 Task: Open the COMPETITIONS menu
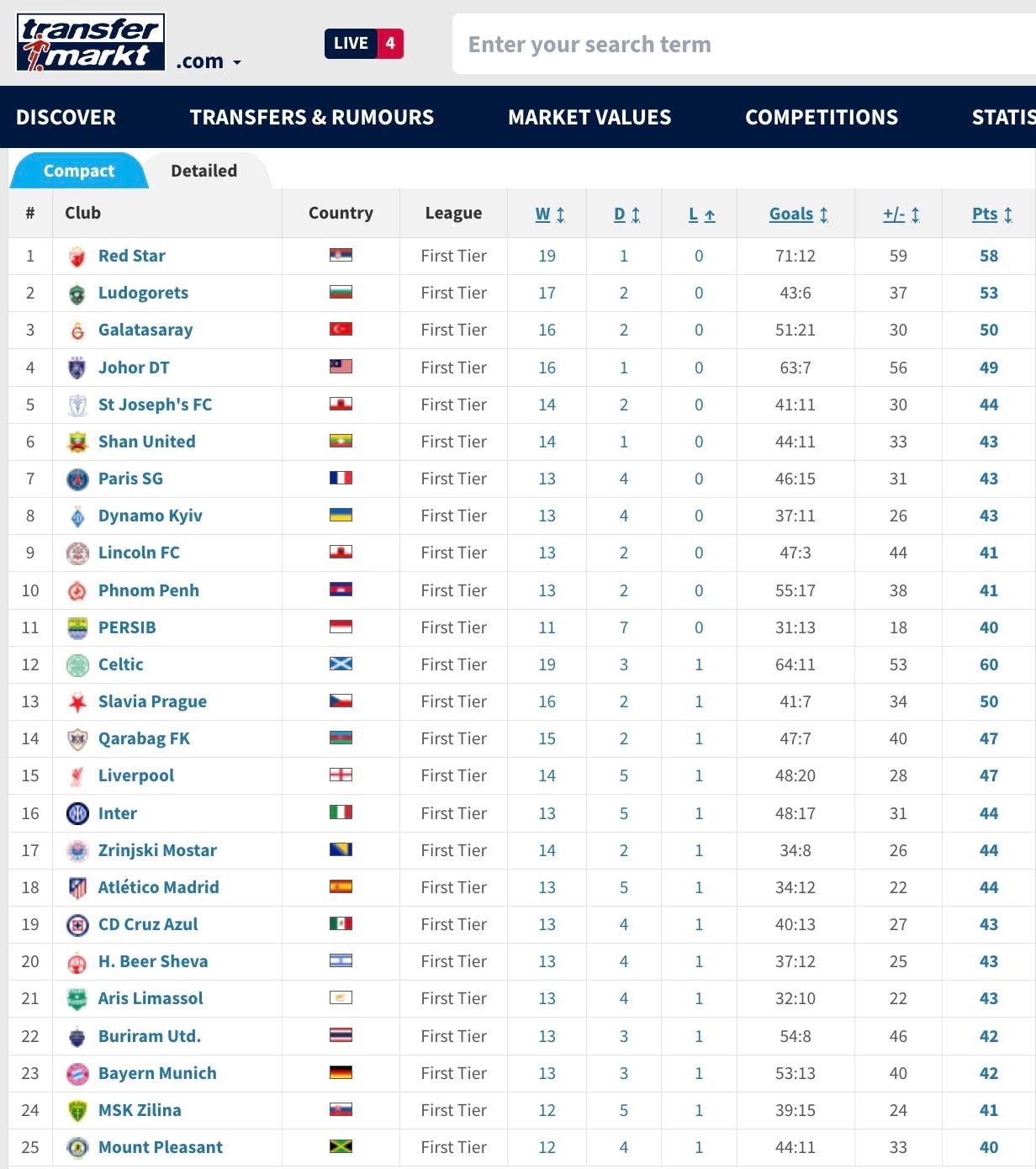pyautogui.click(x=822, y=117)
